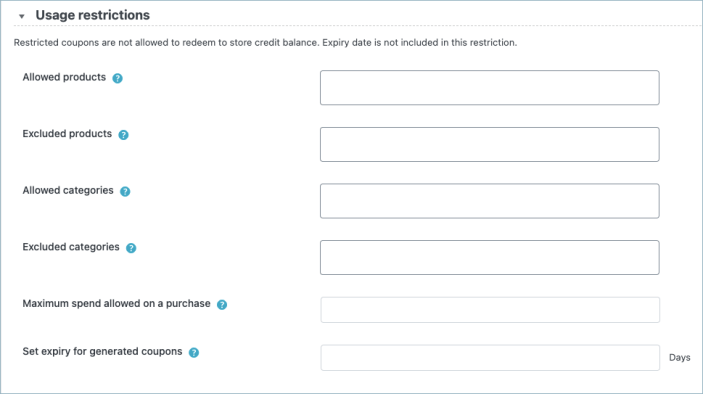703x394 pixels.
Task: Click help icon for Maximum spend allowed
Action: click(x=222, y=304)
